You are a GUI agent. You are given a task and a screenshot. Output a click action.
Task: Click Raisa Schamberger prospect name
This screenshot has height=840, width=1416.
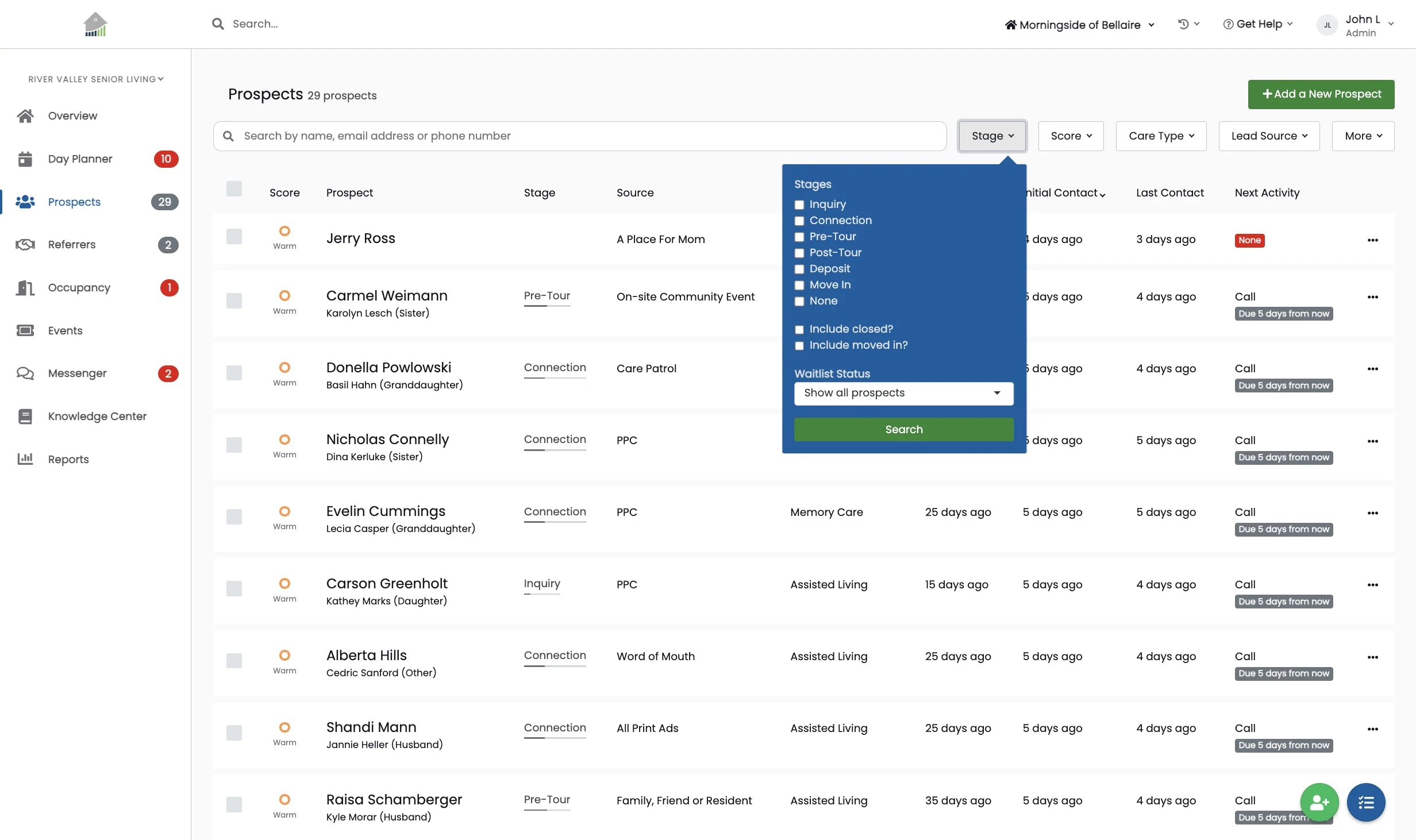pyautogui.click(x=394, y=799)
